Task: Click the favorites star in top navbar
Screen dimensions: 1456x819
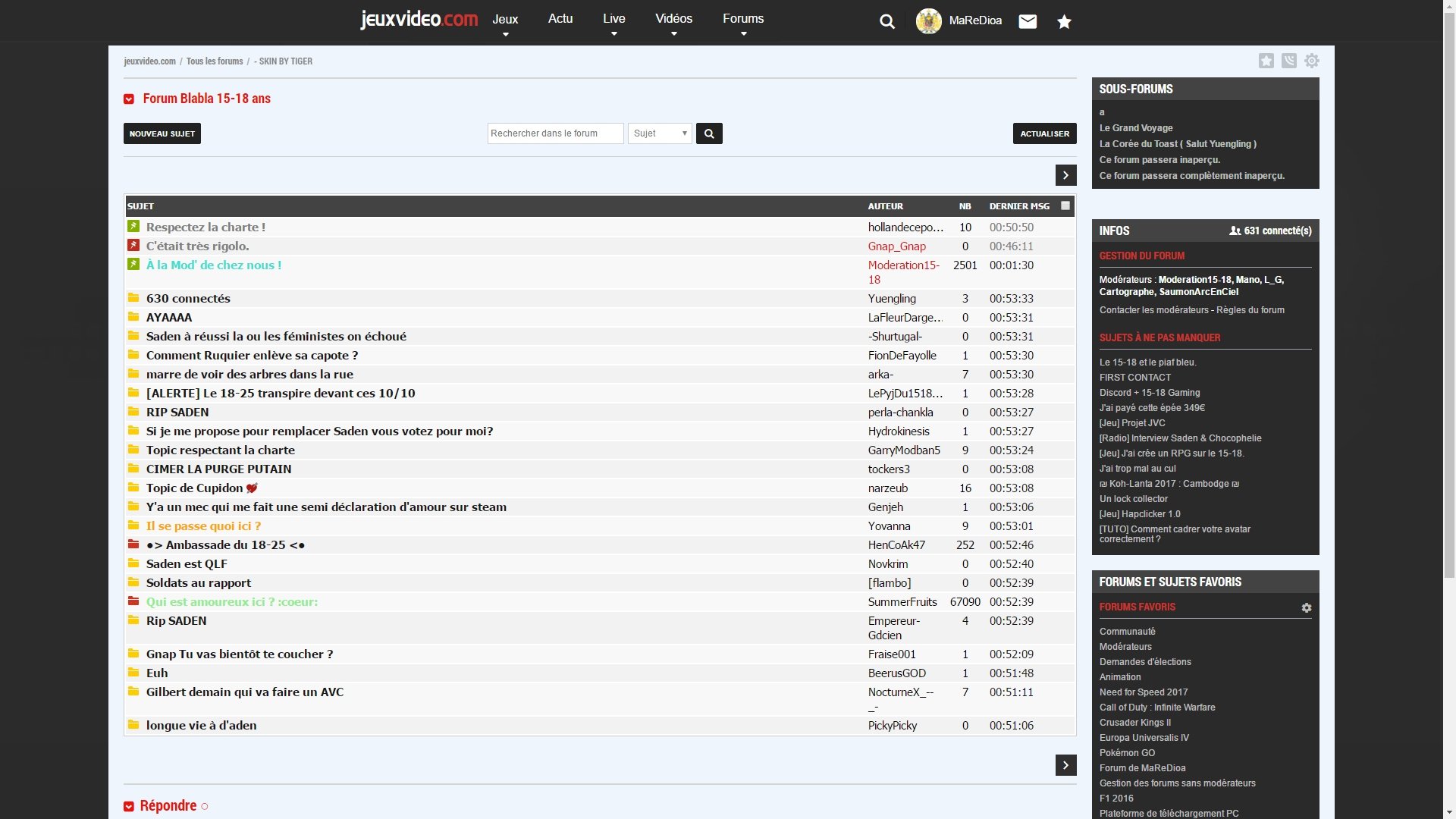Action: (1064, 21)
